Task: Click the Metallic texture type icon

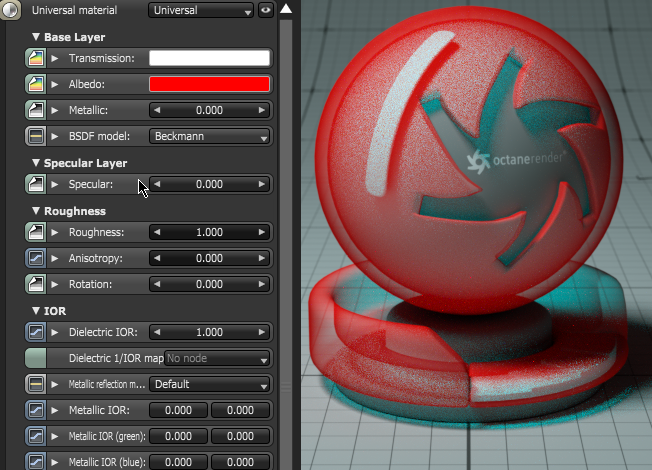Action: pos(36,110)
